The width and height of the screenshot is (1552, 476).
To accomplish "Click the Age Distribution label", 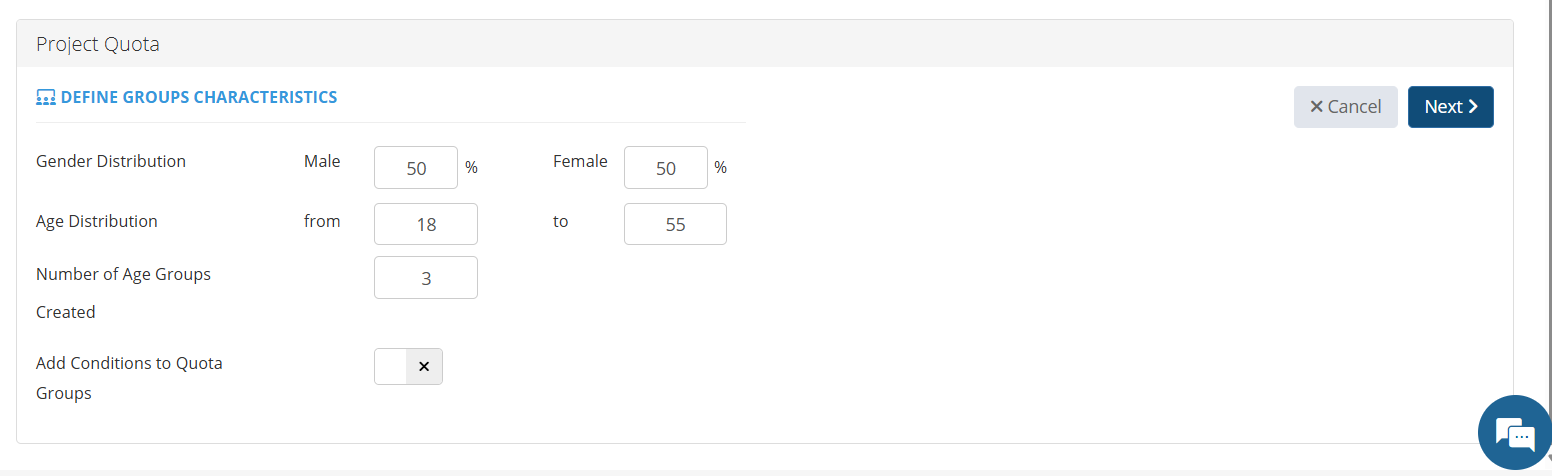I will 97,221.
